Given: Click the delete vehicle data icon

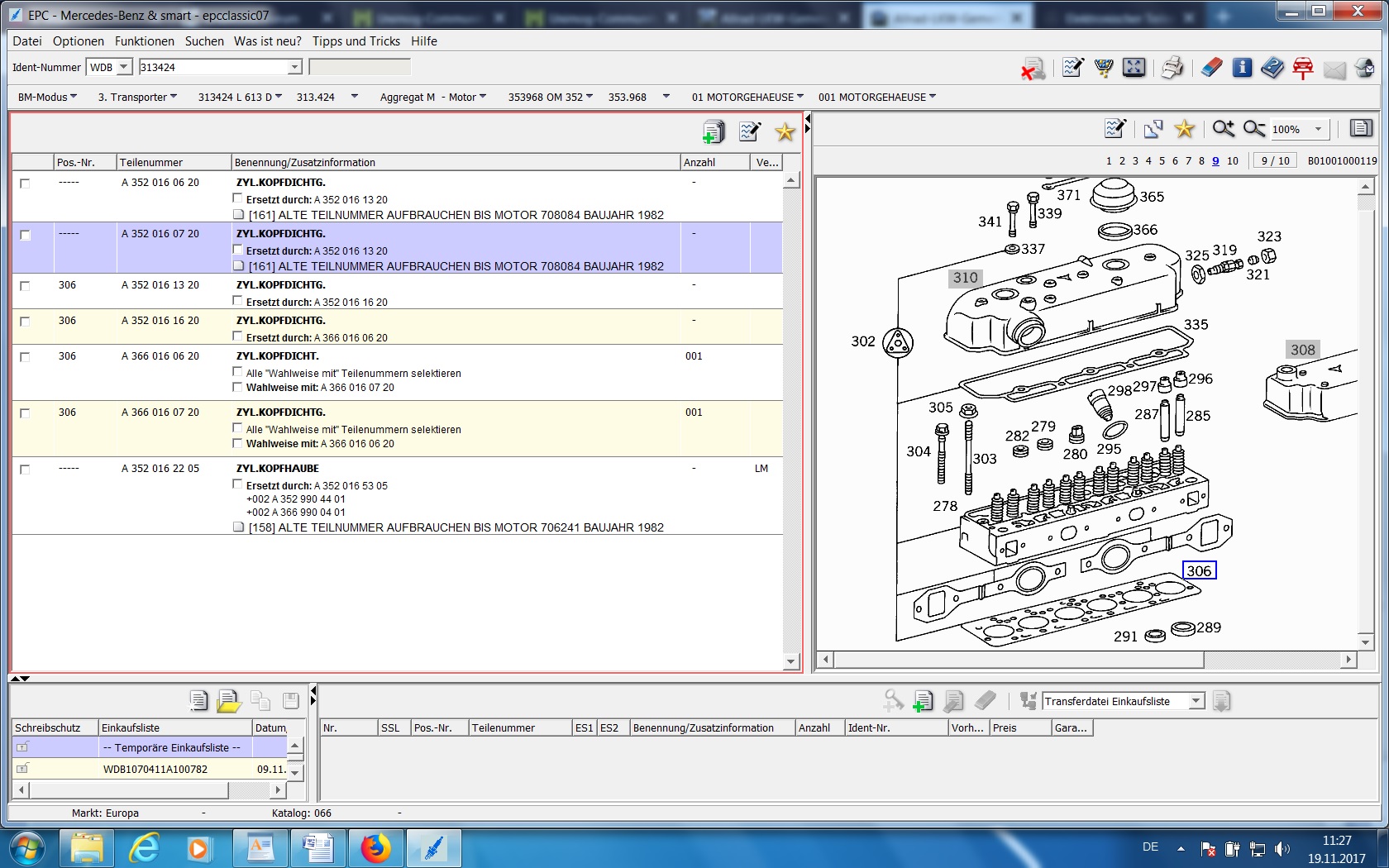Looking at the screenshot, I should pos(1033,69).
